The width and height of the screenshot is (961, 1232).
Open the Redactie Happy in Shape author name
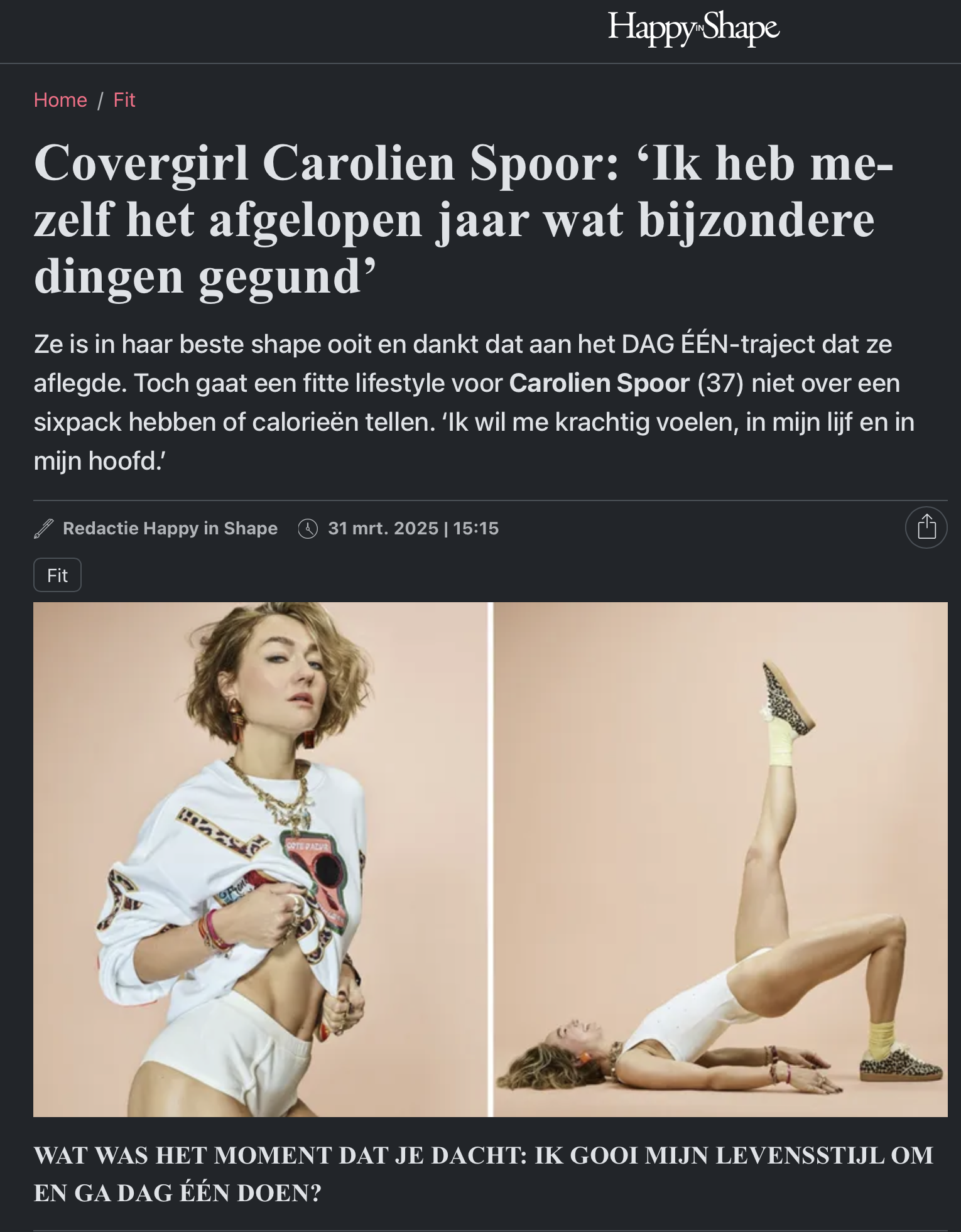(170, 529)
